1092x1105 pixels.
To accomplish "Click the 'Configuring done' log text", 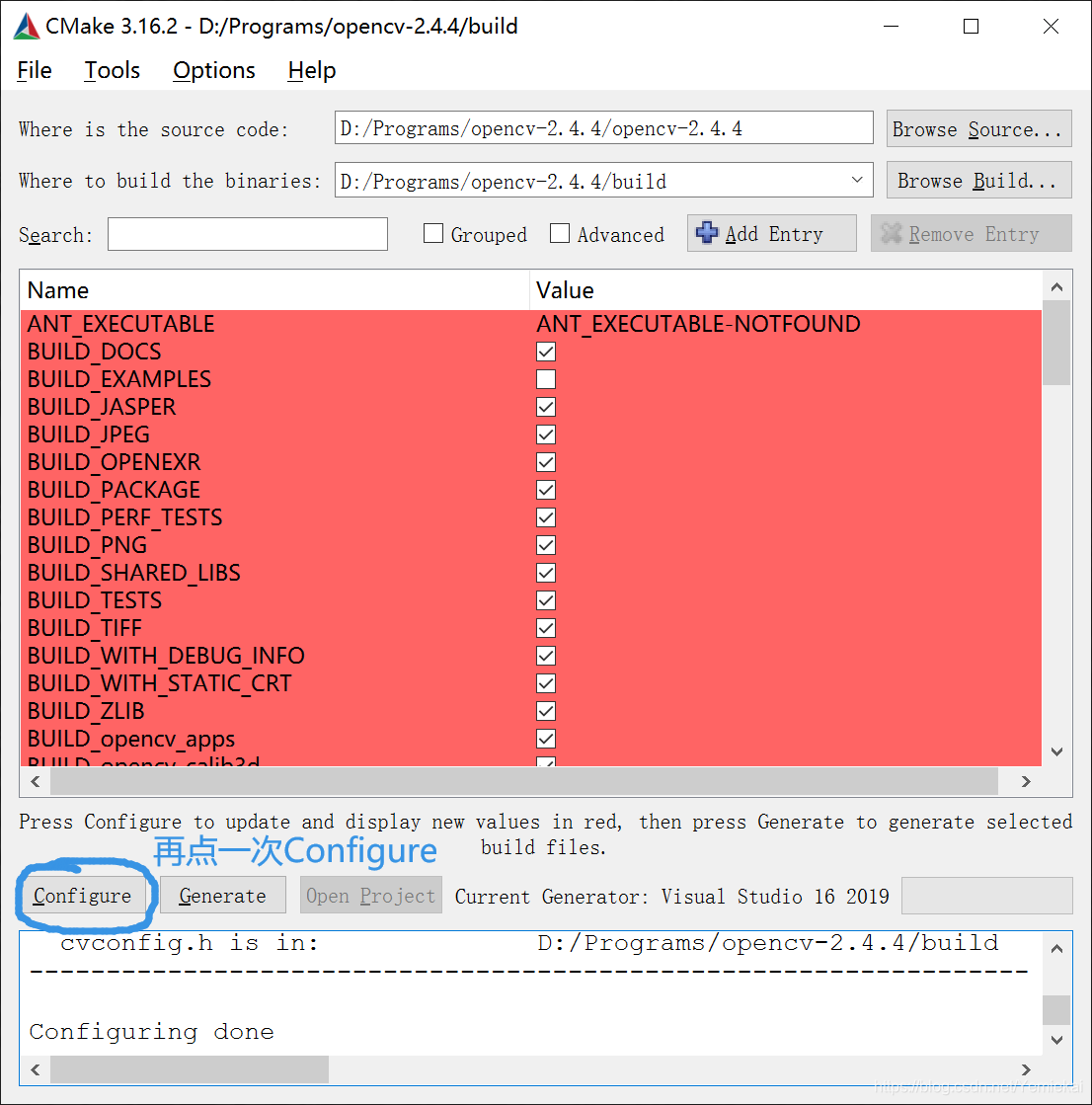I will [x=151, y=1032].
